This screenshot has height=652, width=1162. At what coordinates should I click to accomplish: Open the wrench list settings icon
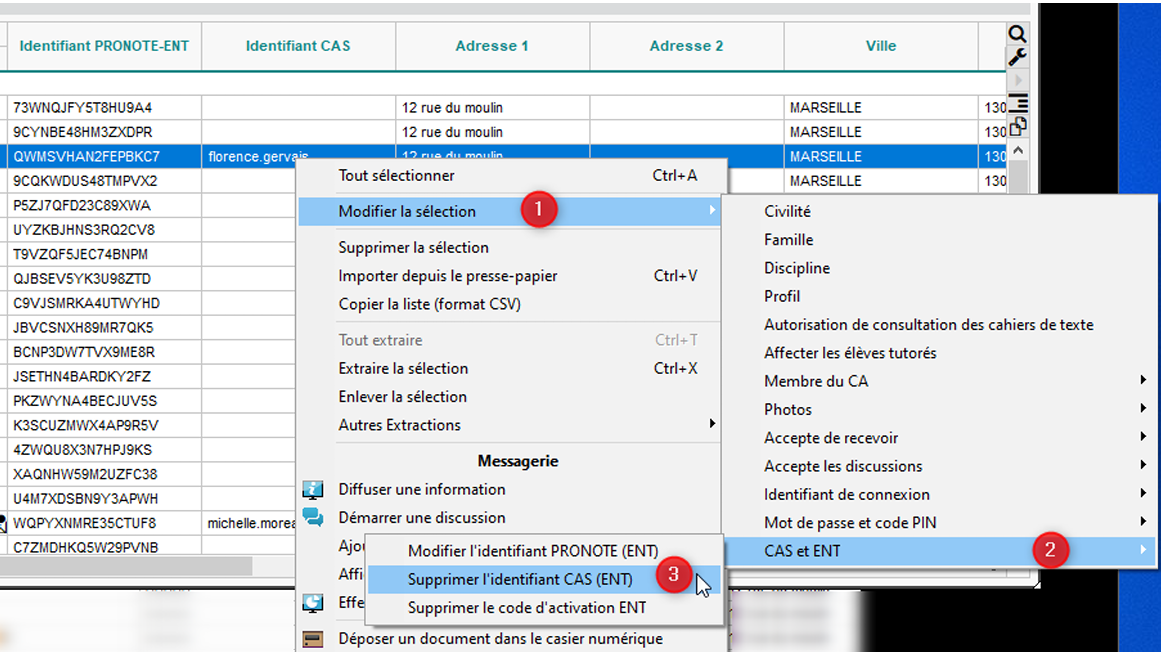point(1017,57)
